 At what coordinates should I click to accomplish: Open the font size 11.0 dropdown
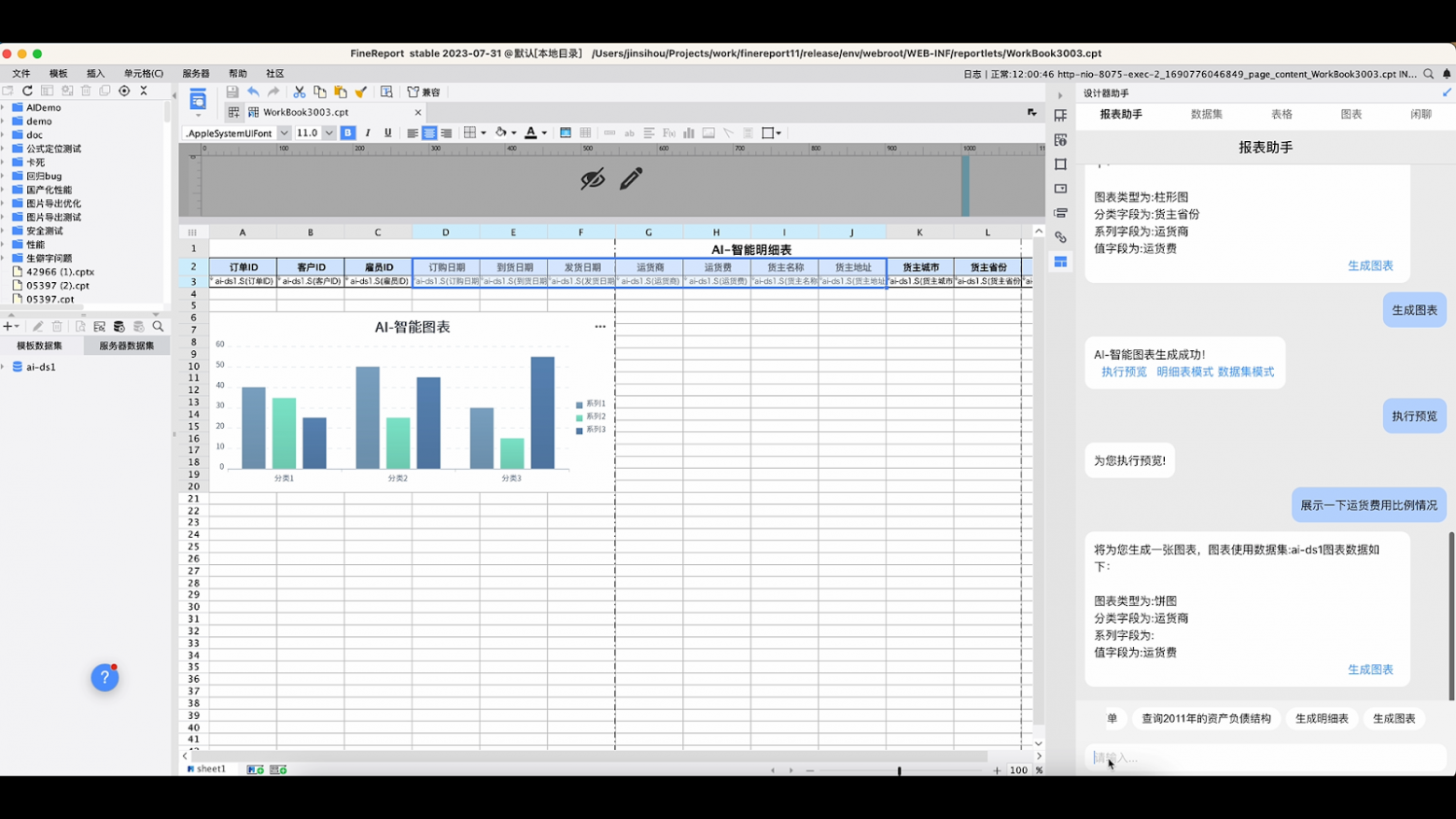329,134
